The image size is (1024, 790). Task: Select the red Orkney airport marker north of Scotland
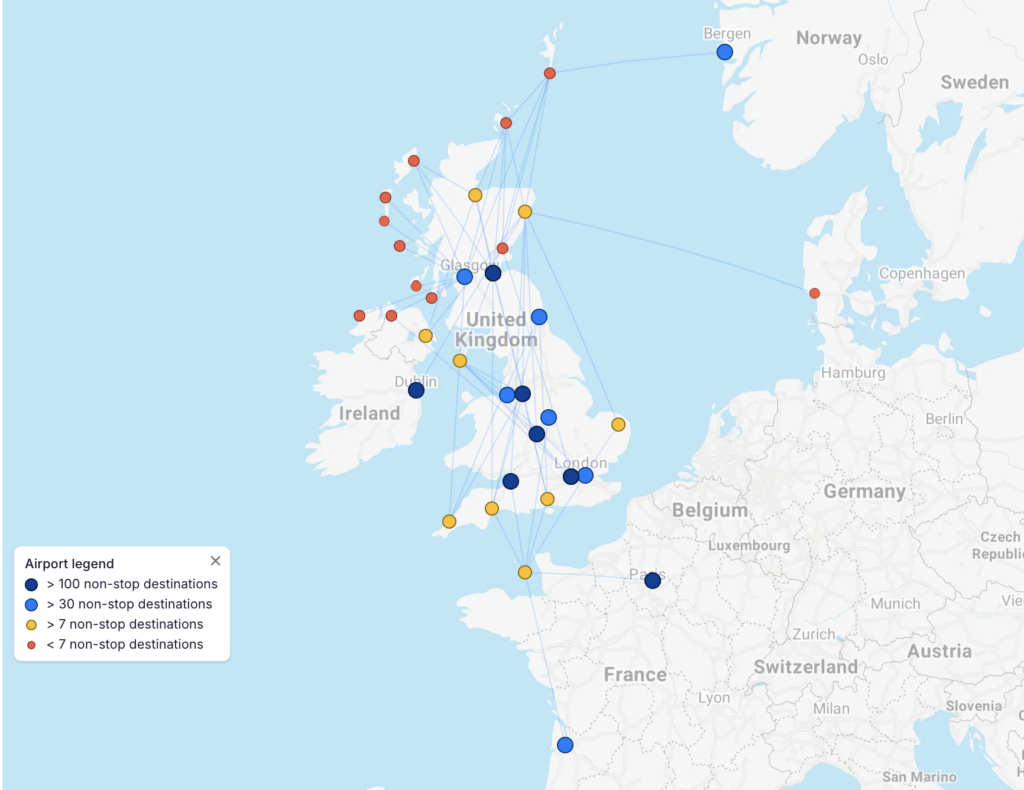(506, 123)
